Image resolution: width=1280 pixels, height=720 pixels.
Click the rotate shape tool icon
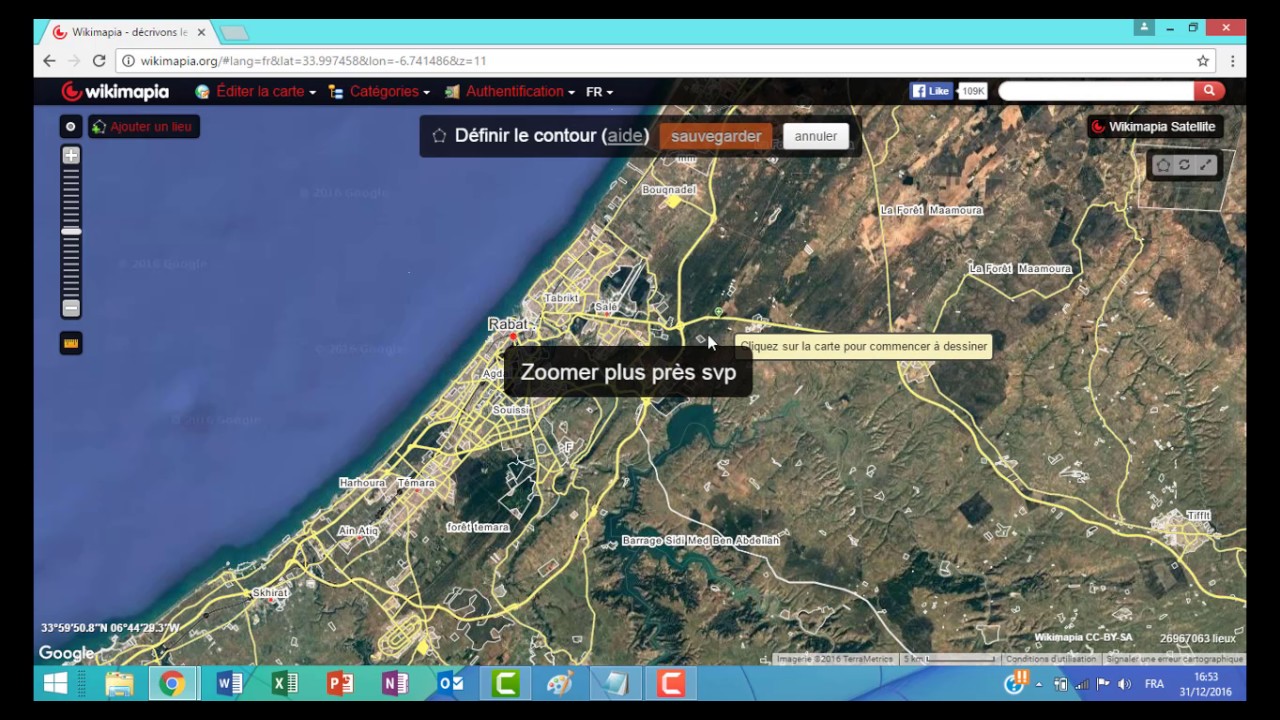pyautogui.click(x=1185, y=165)
